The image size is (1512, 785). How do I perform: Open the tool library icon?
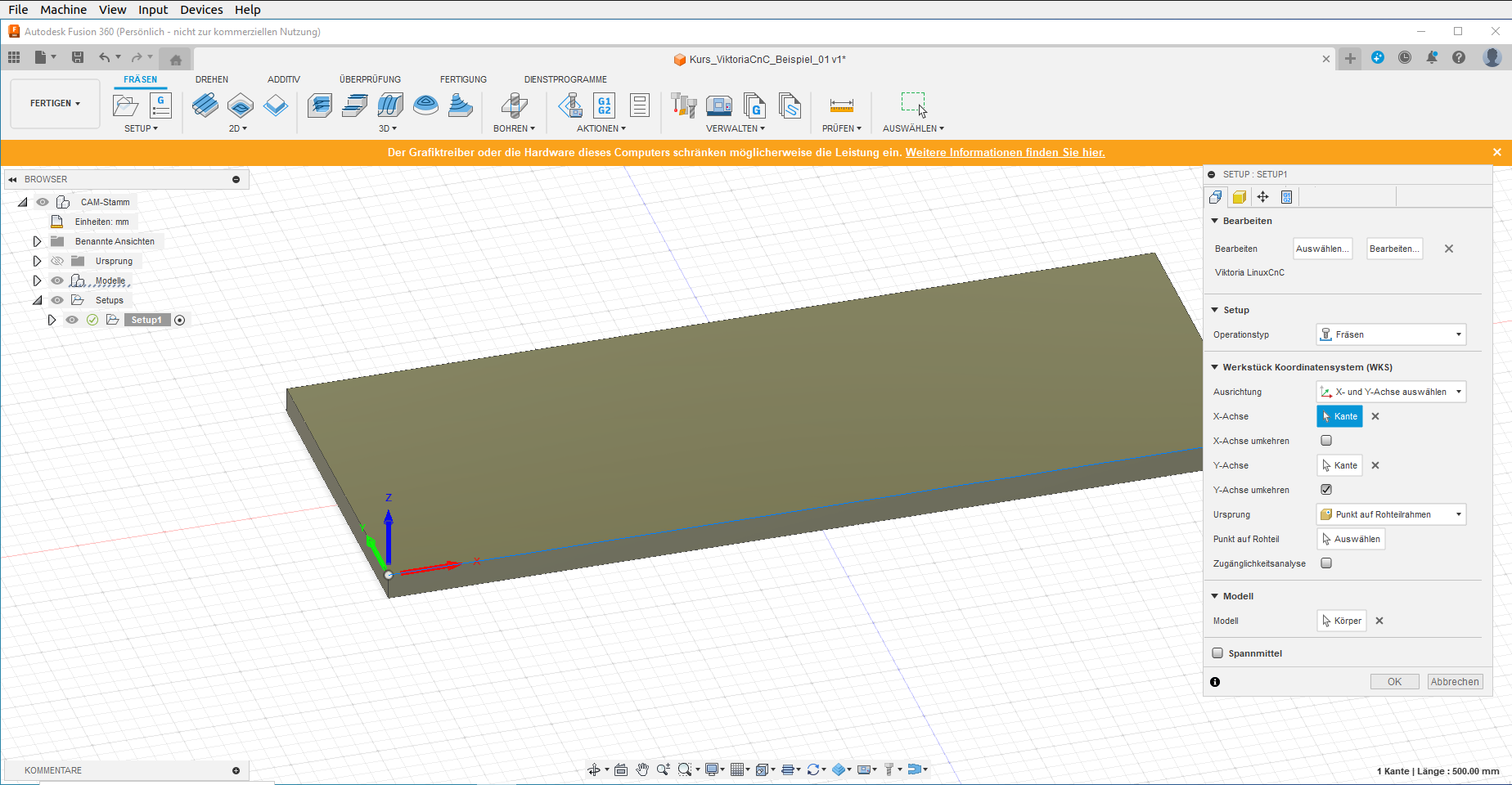point(683,105)
